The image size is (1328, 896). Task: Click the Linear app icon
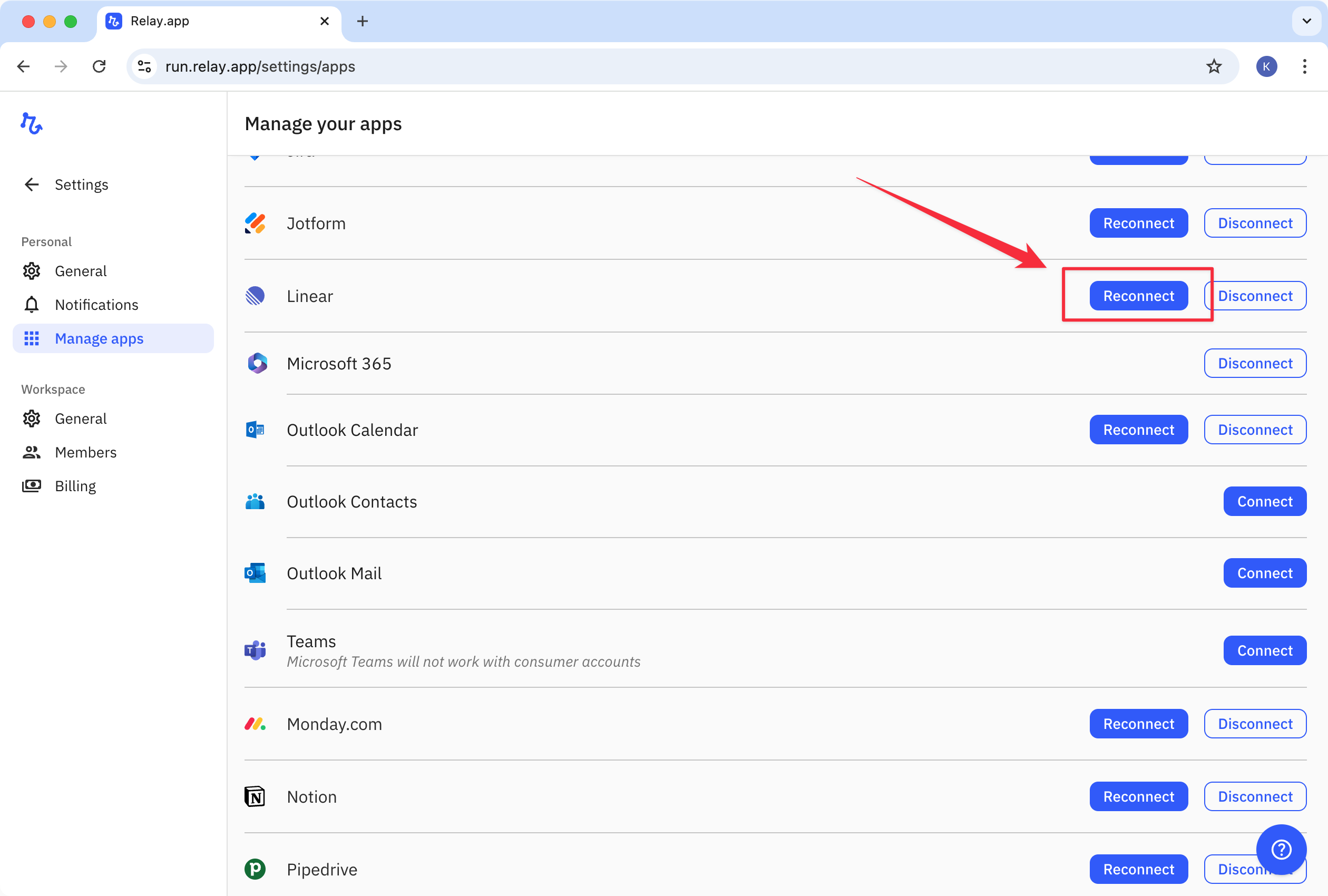pyautogui.click(x=255, y=296)
